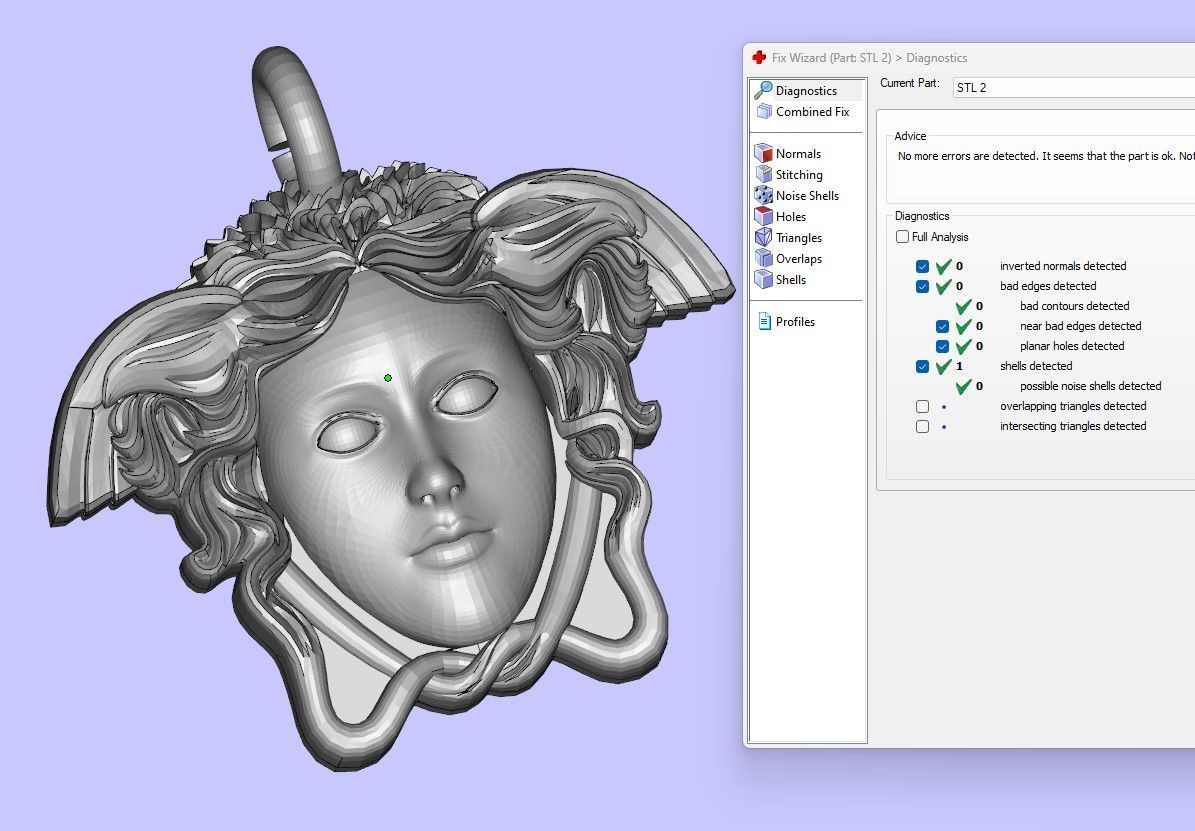The width and height of the screenshot is (1195, 831).
Task: Select the green point on the forehead
Action: pyautogui.click(x=388, y=378)
